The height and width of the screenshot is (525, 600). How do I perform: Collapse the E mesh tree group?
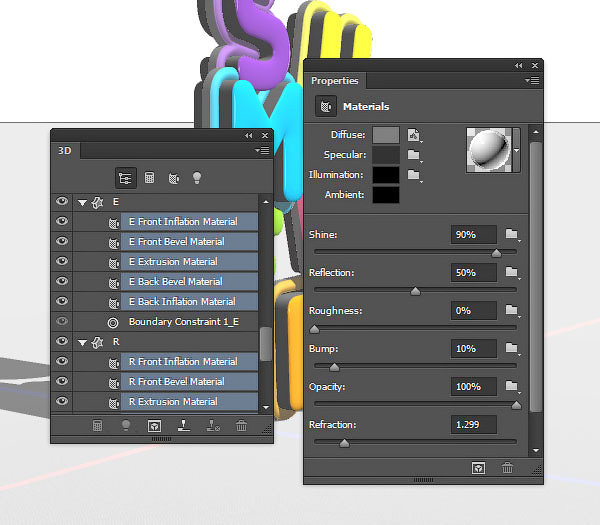(x=82, y=203)
